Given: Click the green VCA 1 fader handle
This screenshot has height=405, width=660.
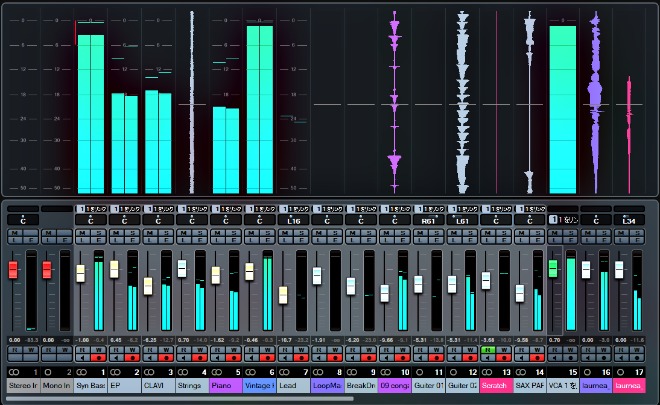Looking at the screenshot, I should 553,269.
